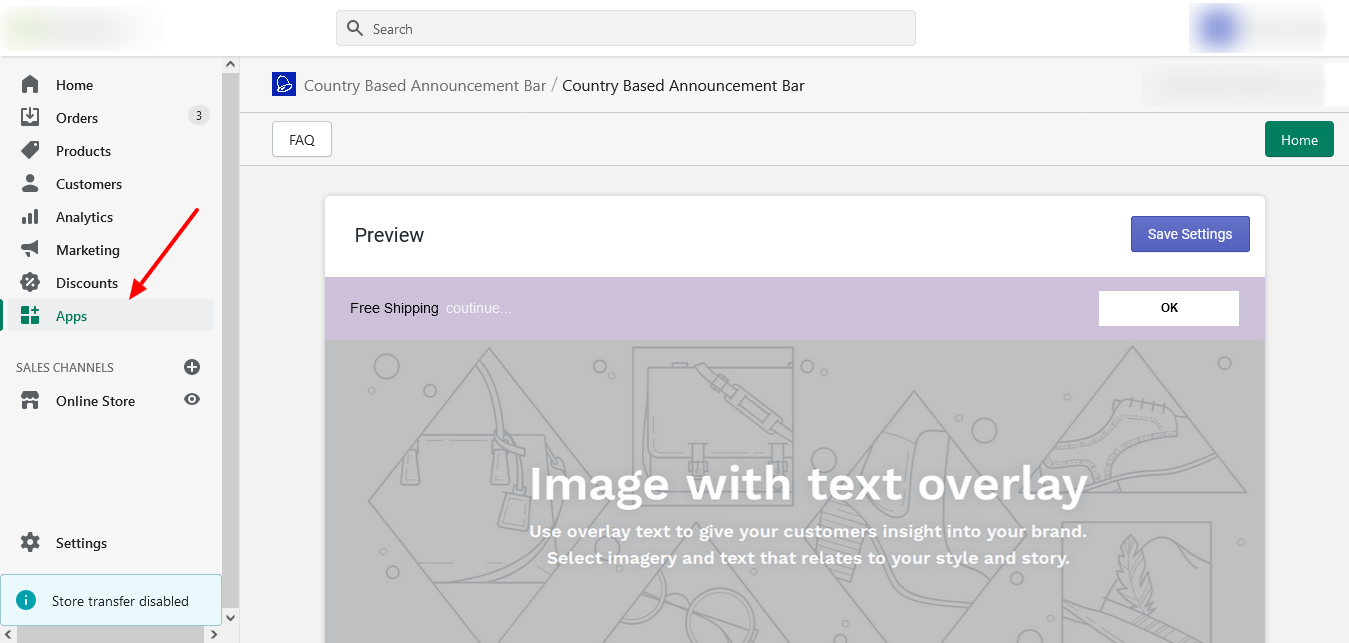Select the Customers person icon

(x=30, y=184)
